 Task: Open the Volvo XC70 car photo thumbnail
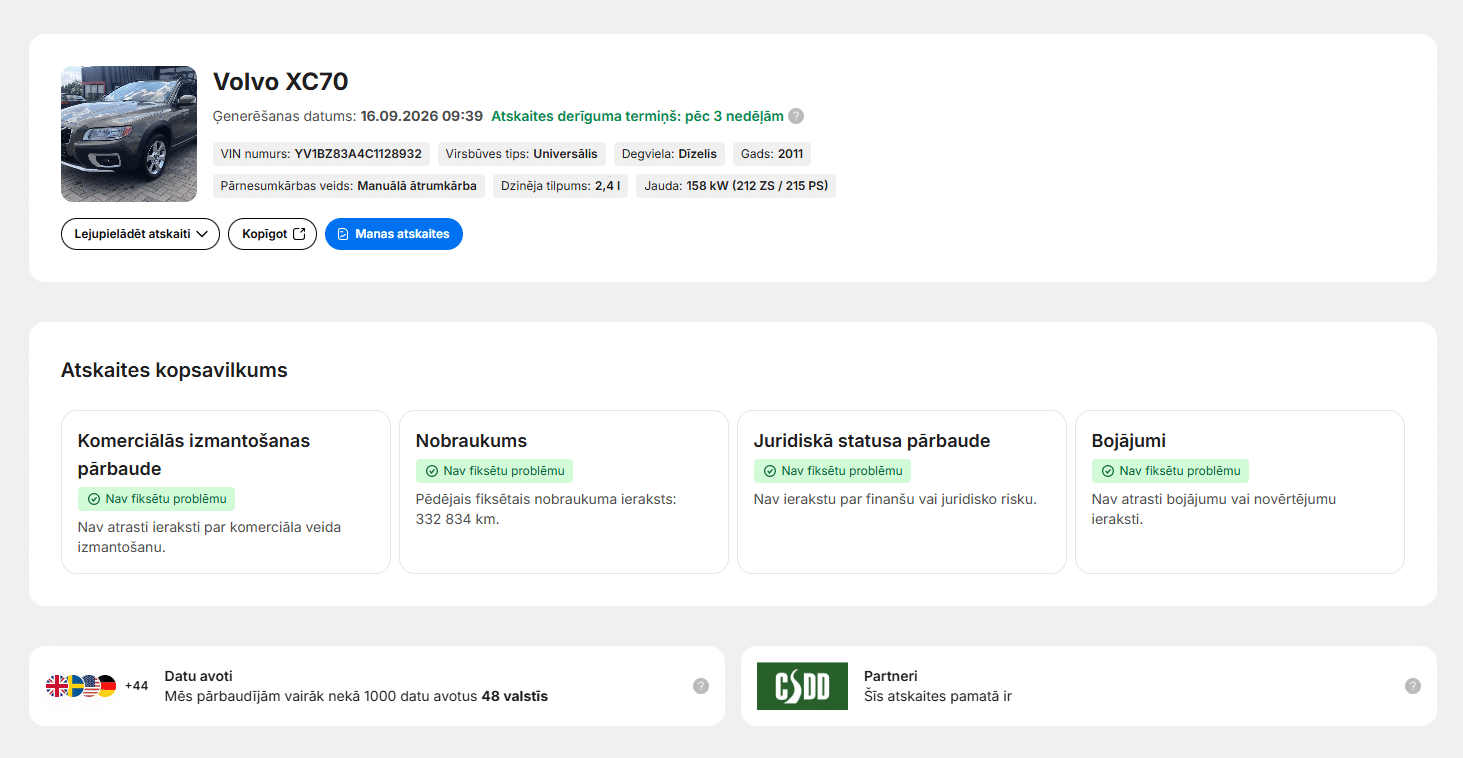[129, 134]
